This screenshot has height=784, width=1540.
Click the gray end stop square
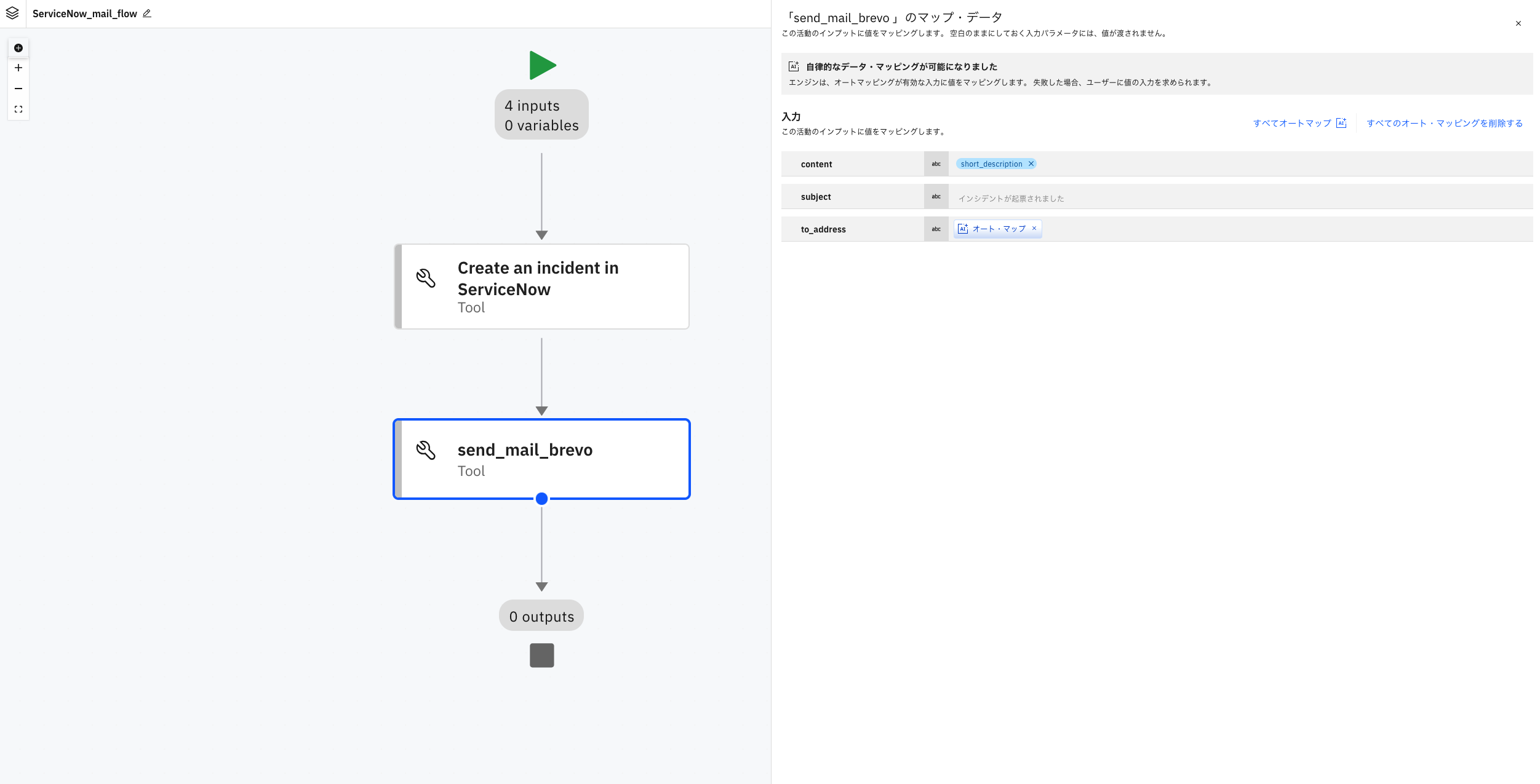coord(541,655)
